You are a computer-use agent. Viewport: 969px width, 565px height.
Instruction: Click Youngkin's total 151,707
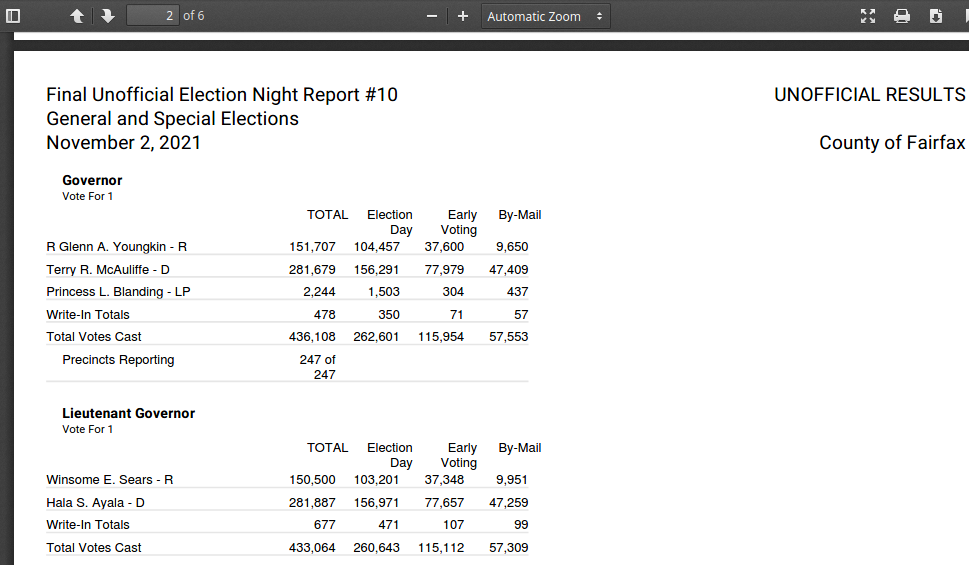(x=312, y=247)
